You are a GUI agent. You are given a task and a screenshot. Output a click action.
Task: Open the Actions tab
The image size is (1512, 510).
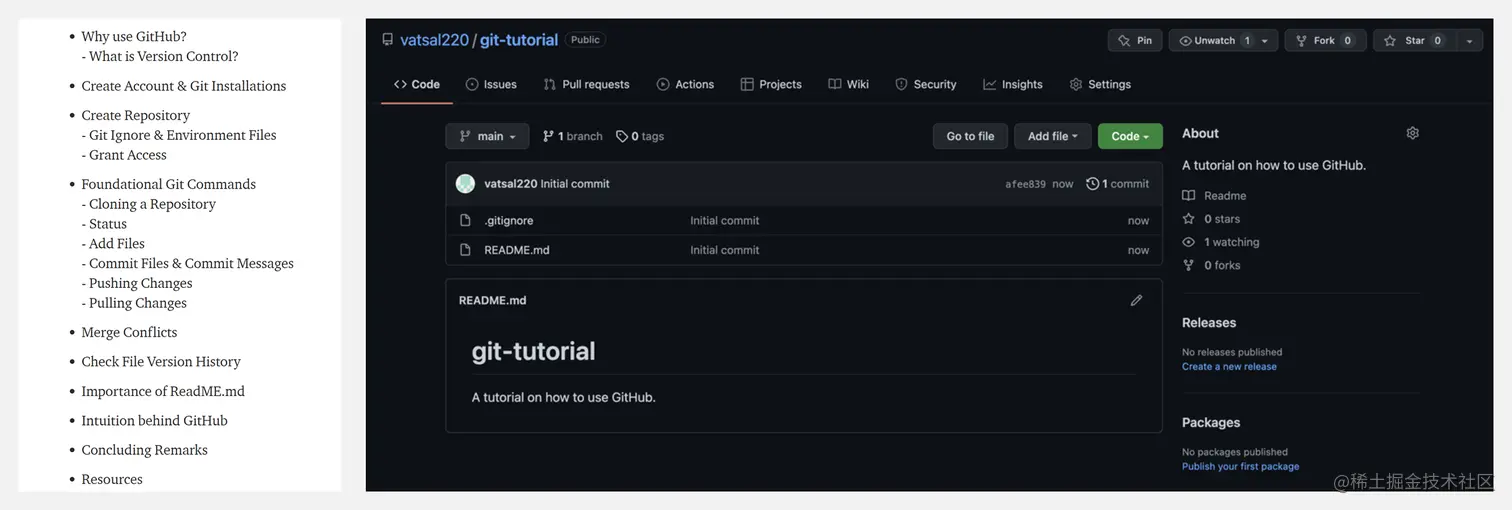(685, 84)
